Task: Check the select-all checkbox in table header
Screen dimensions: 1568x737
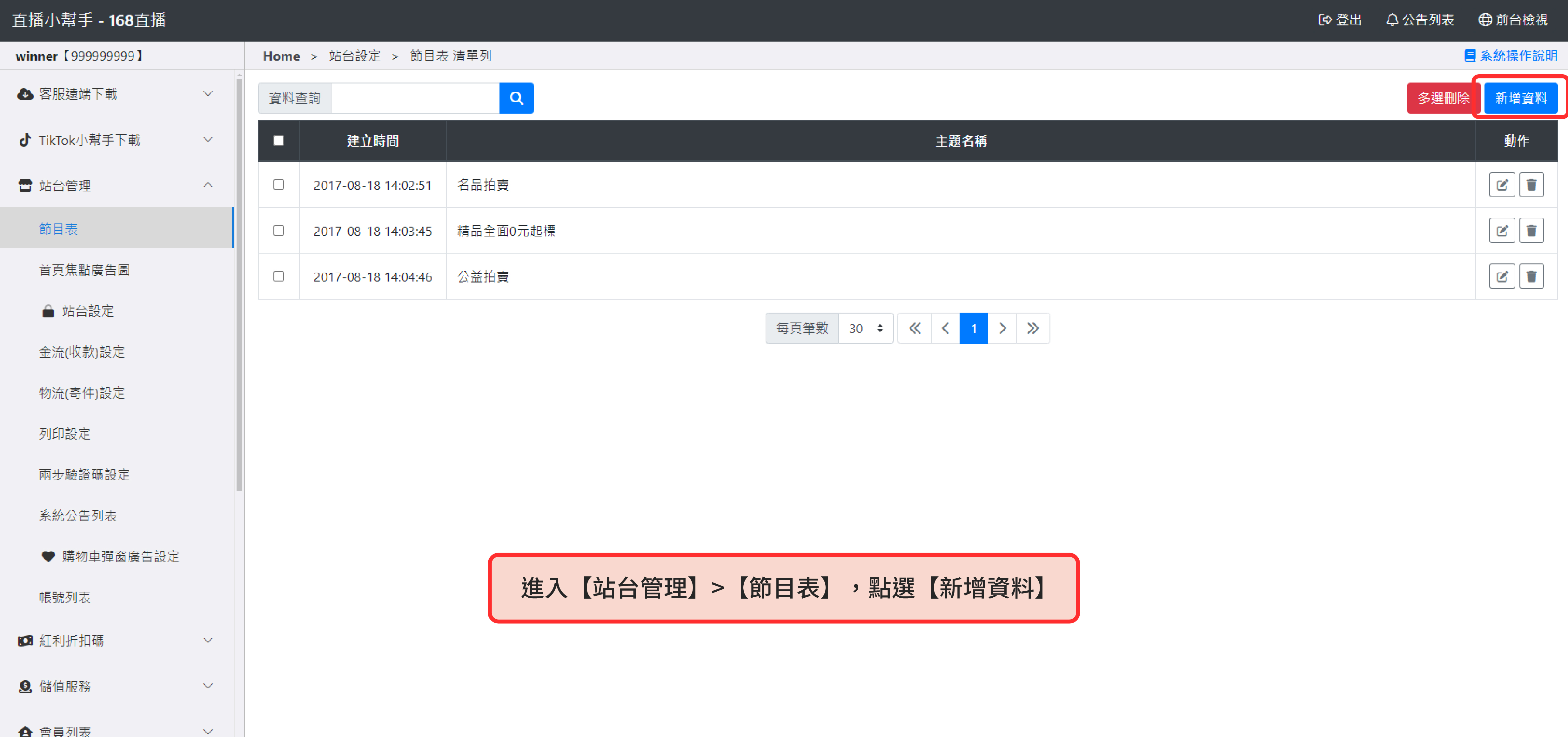Action: pyautogui.click(x=279, y=141)
